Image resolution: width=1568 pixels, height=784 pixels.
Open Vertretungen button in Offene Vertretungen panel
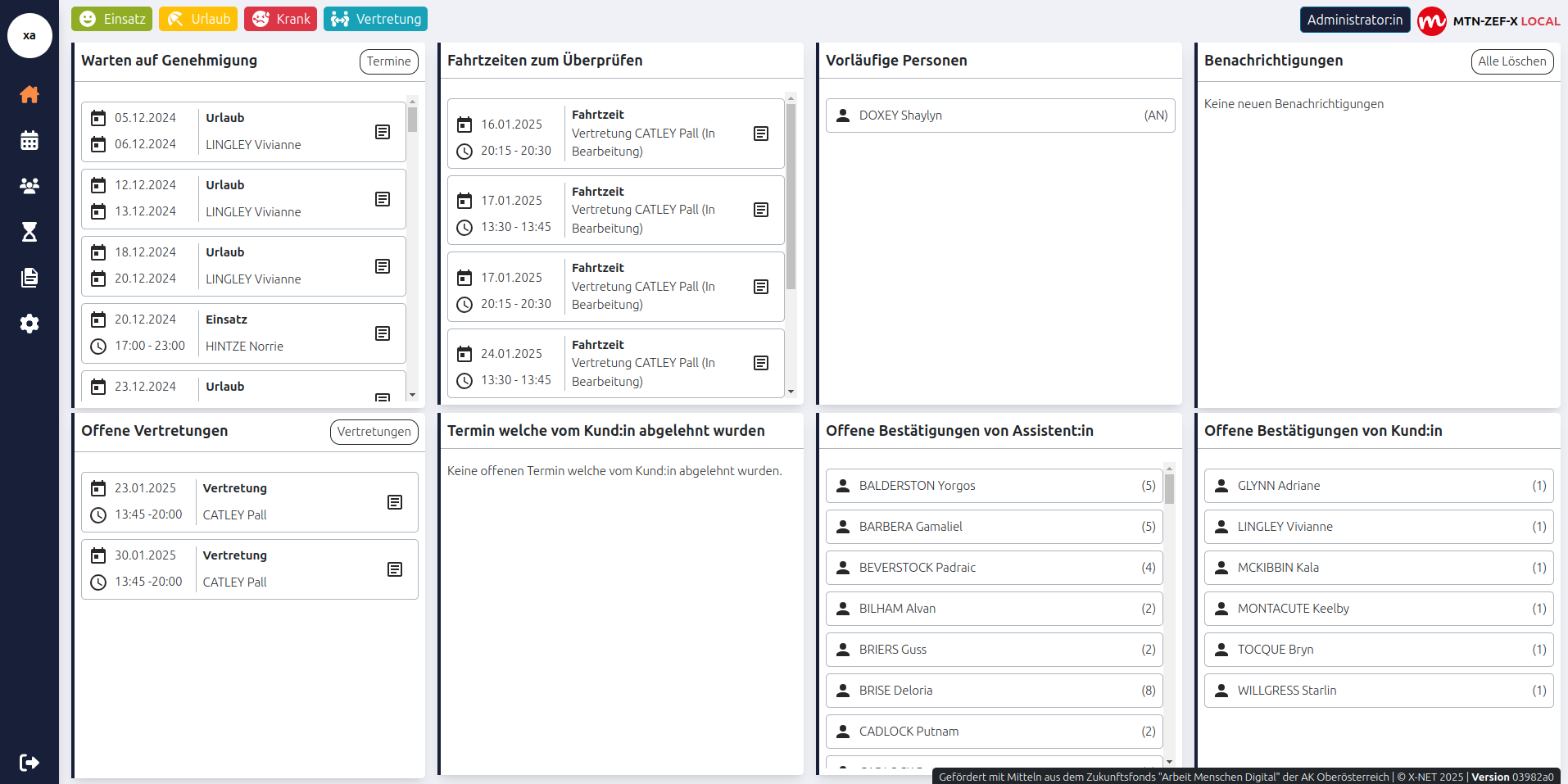pyautogui.click(x=374, y=432)
